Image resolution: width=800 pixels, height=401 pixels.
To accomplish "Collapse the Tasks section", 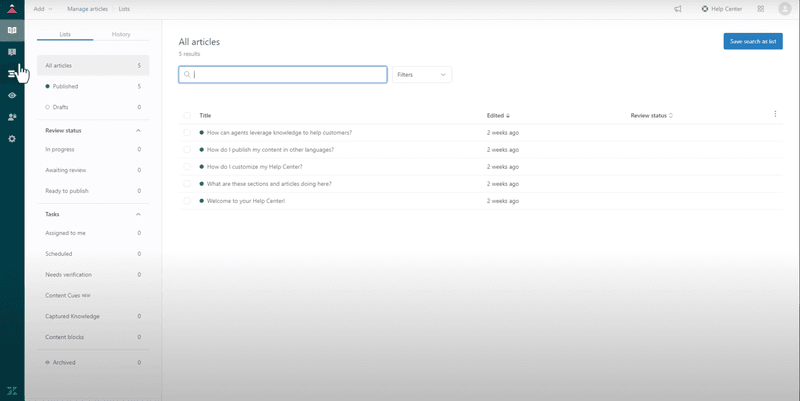I will coord(138,214).
